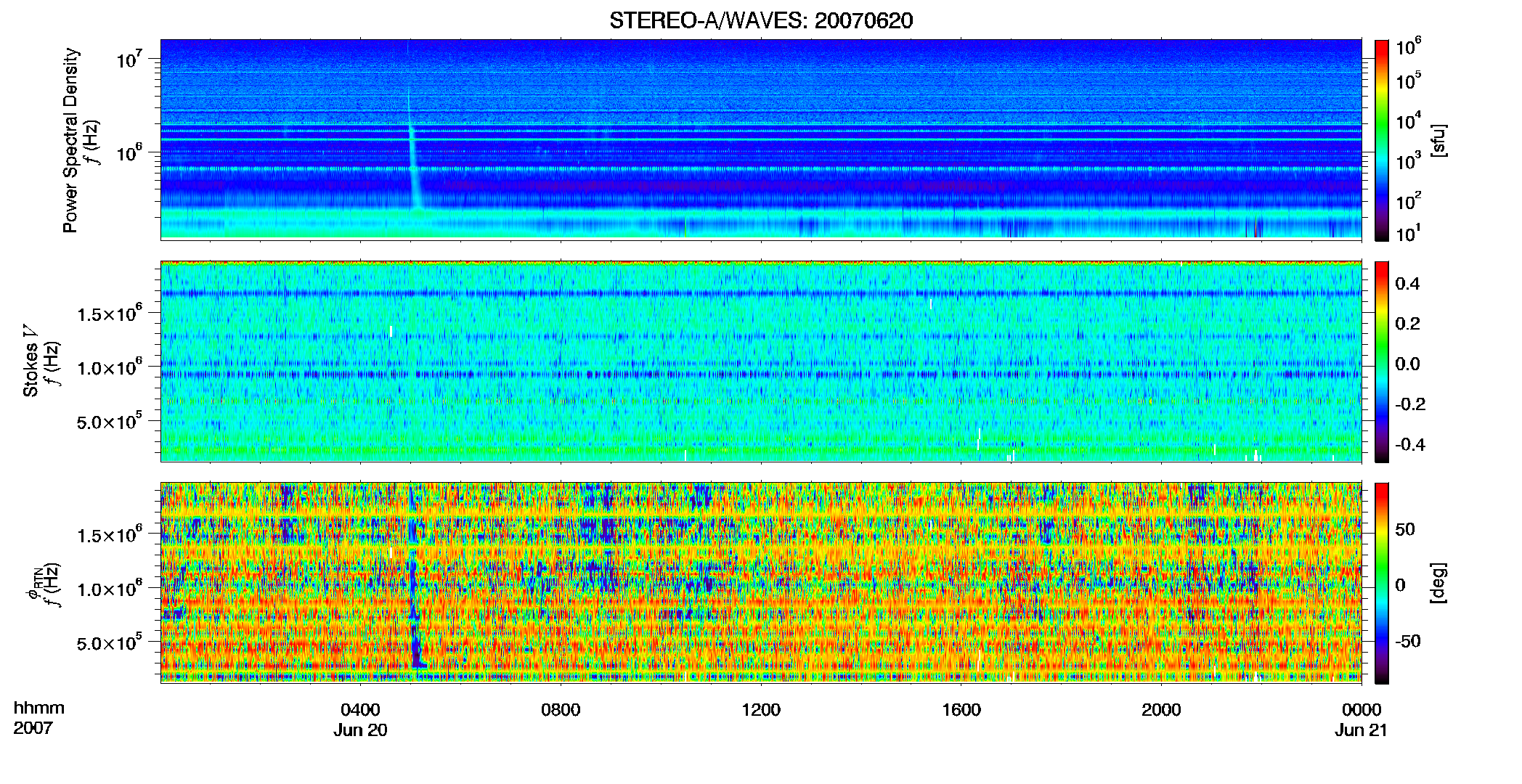Click the 1.5×10^6 tick of the Stokes V panel
Screen dimensions: 1522x784
pyautogui.click(x=109, y=314)
